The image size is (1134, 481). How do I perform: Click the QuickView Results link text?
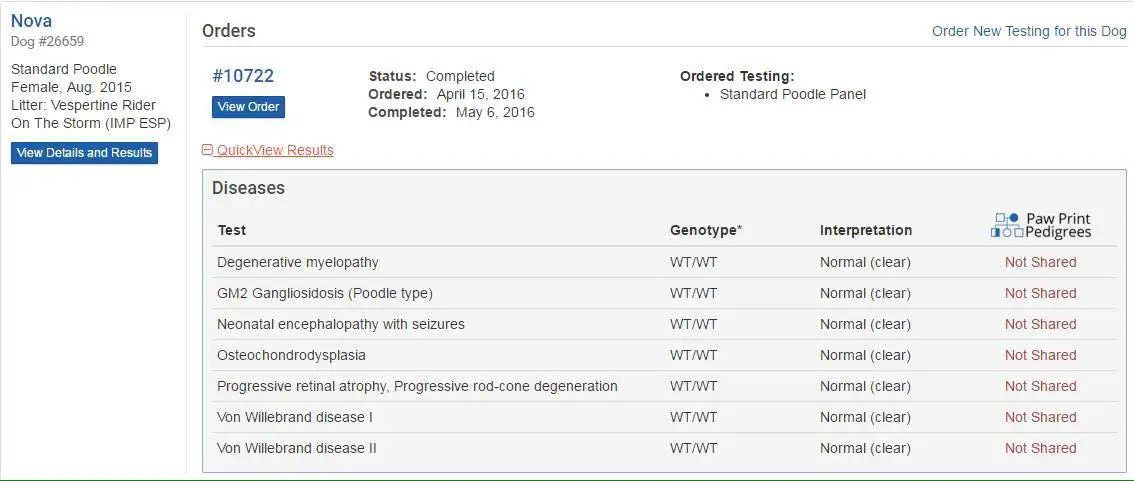(x=275, y=150)
